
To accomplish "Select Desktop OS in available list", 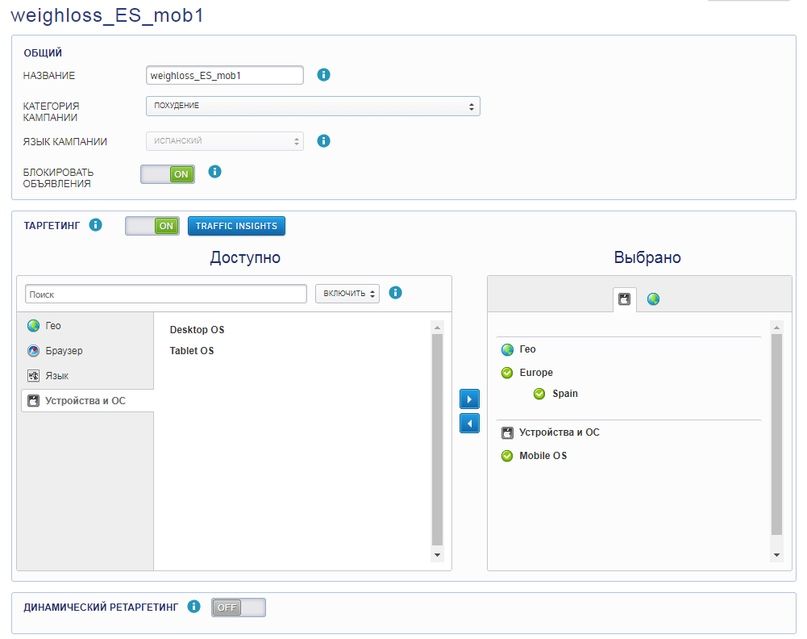I will pyautogui.click(x=197, y=330).
